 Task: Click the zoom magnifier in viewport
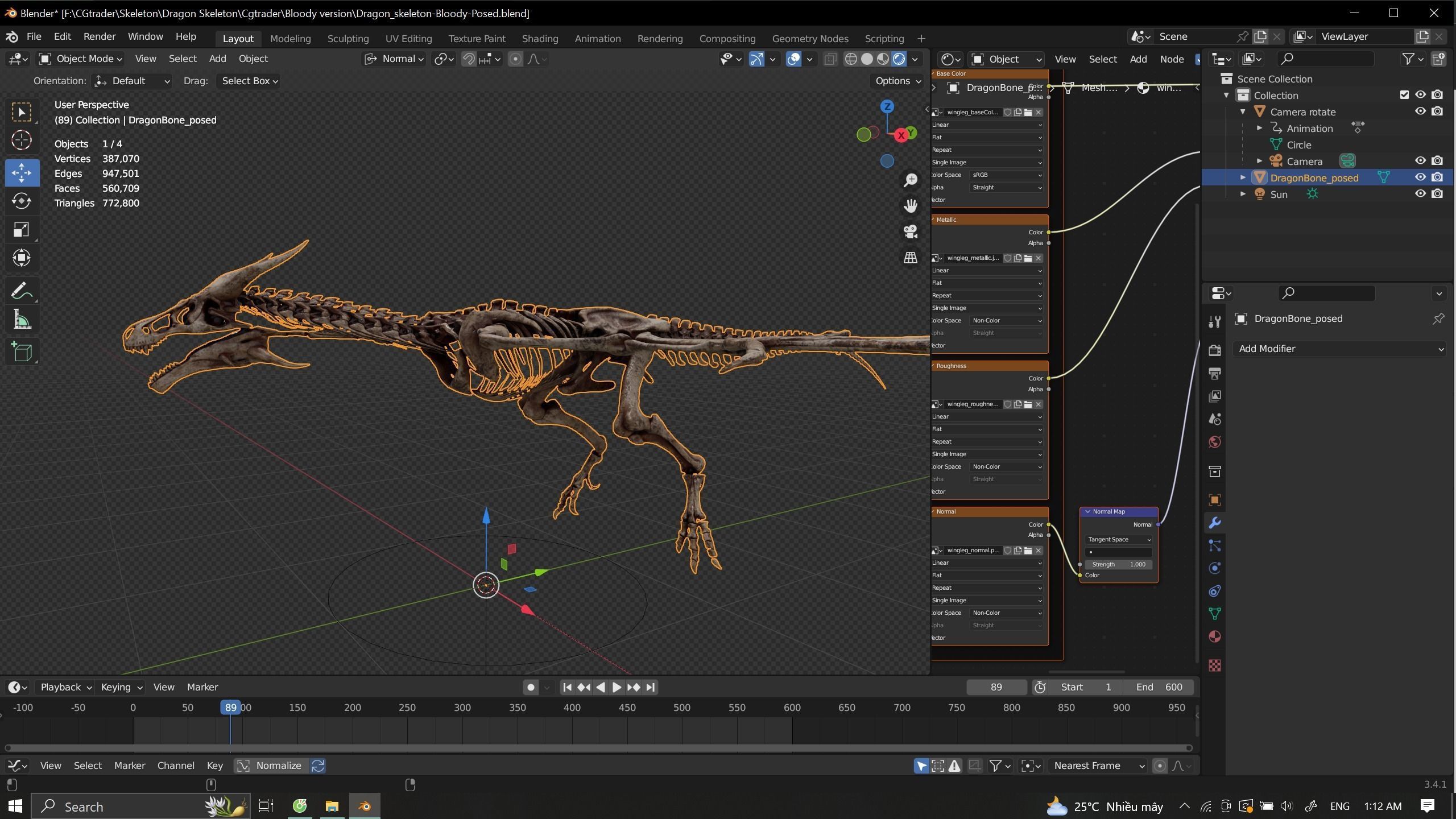pos(911,180)
